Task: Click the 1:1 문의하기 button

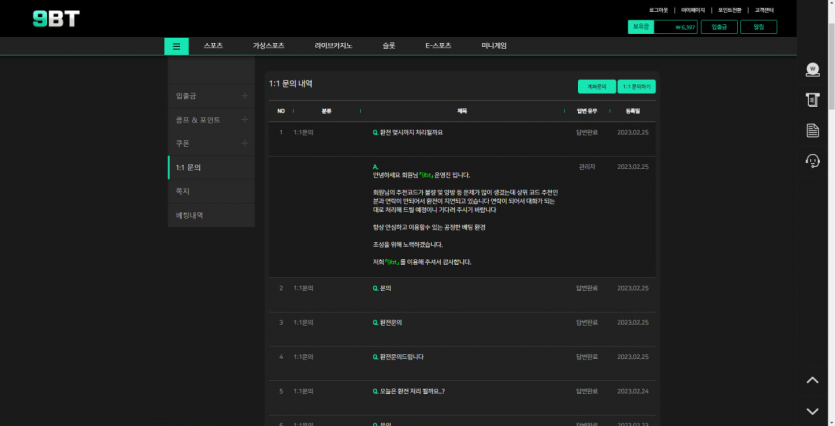Action: [636, 87]
